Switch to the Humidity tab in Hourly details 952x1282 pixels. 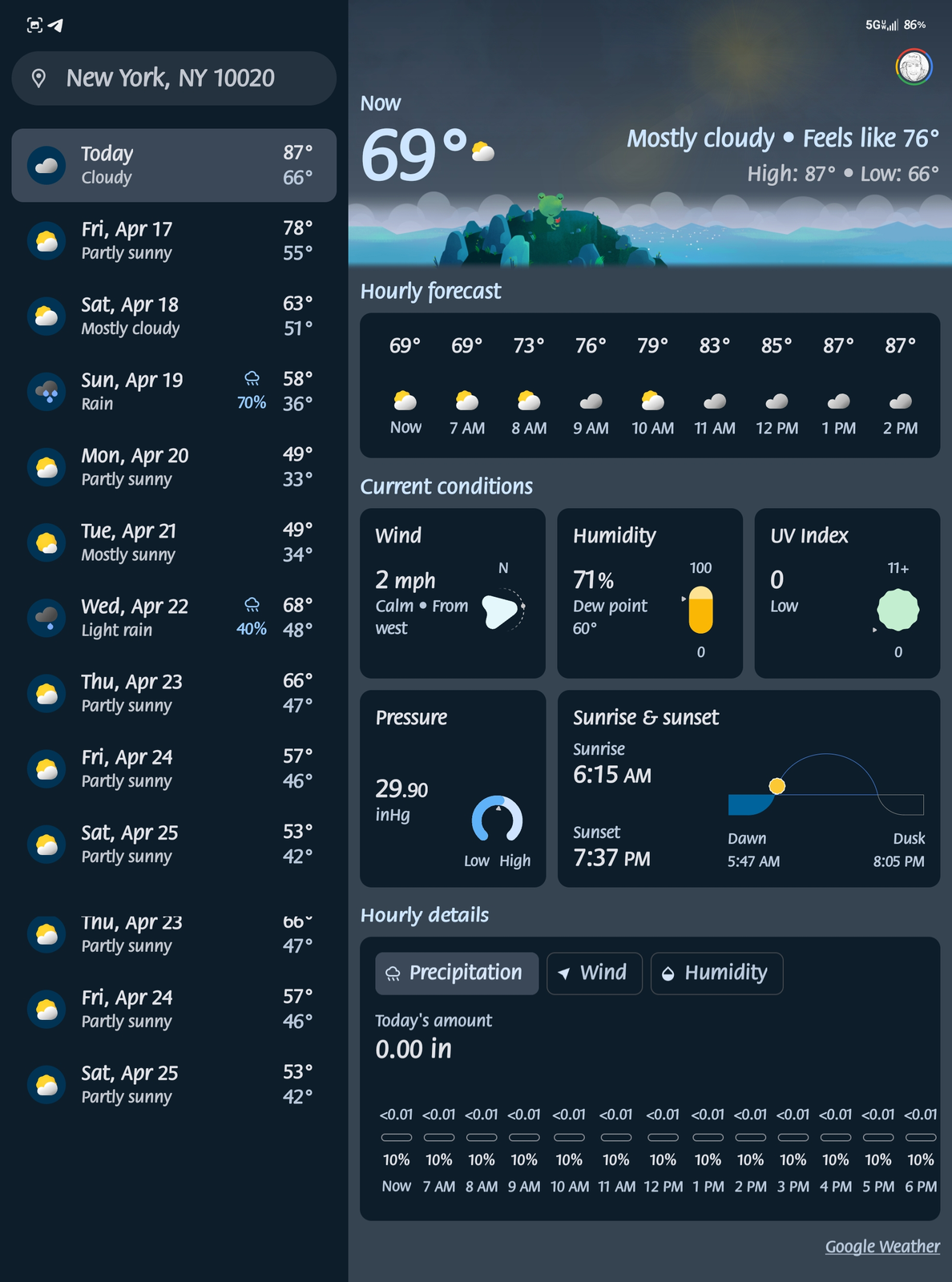716,974
